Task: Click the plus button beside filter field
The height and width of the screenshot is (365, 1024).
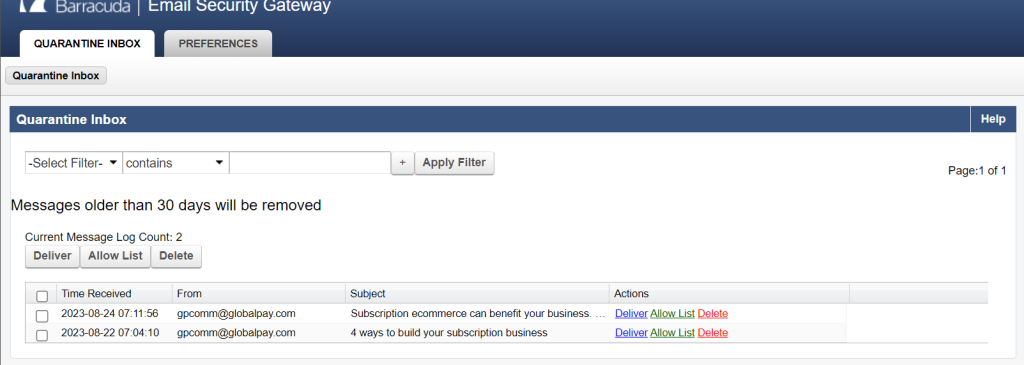Action: click(402, 163)
